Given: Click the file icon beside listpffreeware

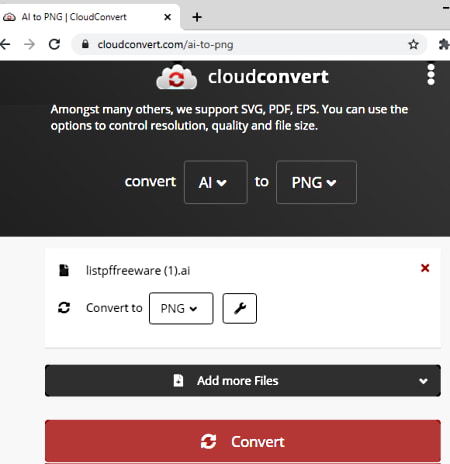Looking at the screenshot, I should point(64,270).
